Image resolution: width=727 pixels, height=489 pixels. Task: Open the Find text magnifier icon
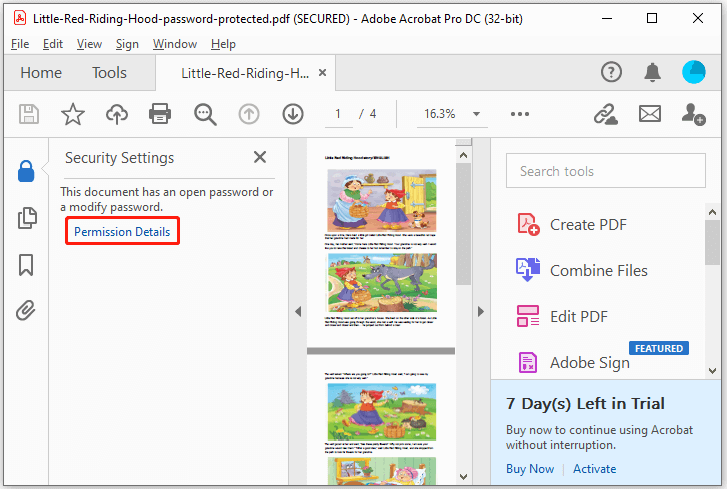(205, 114)
